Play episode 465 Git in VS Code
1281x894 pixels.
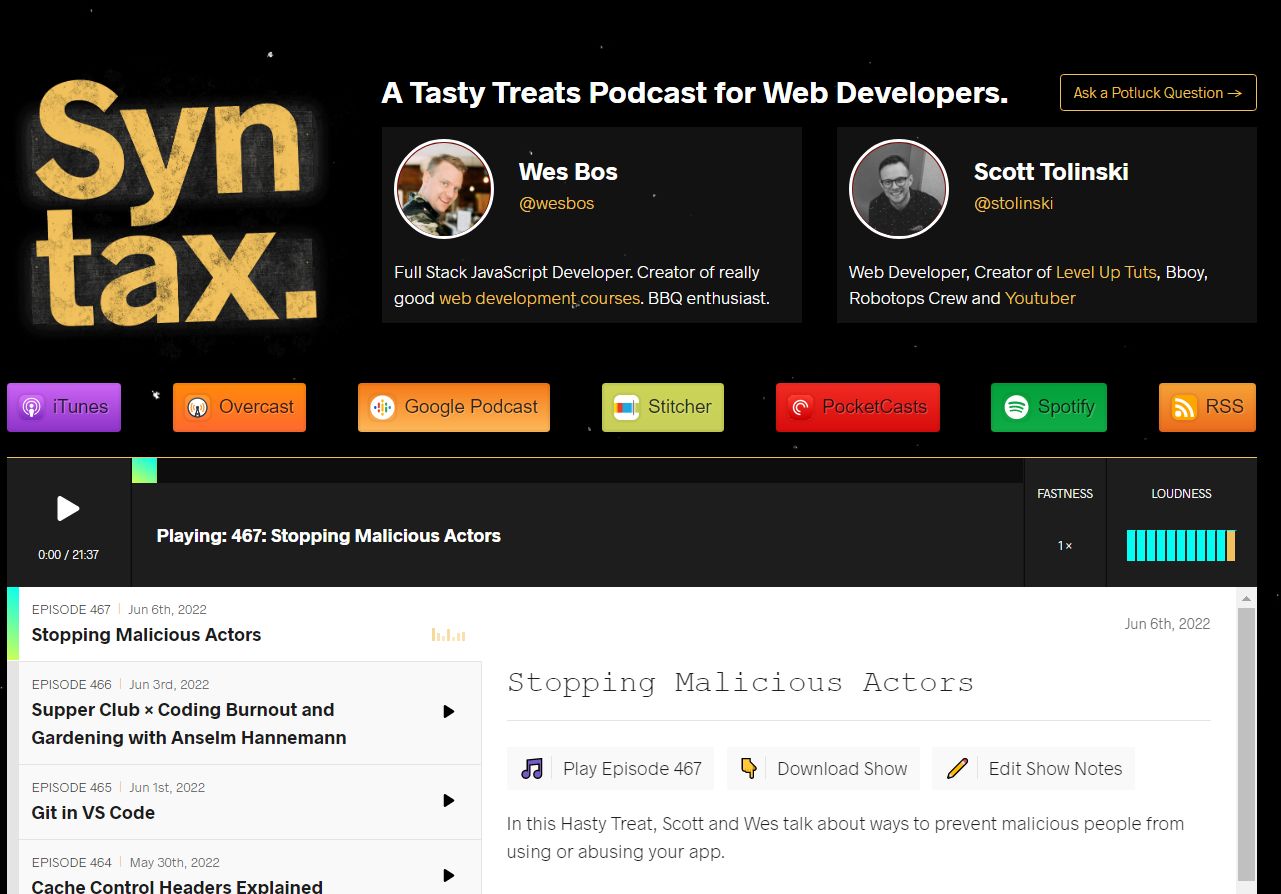pyautogui.click(x=449, y=800)
